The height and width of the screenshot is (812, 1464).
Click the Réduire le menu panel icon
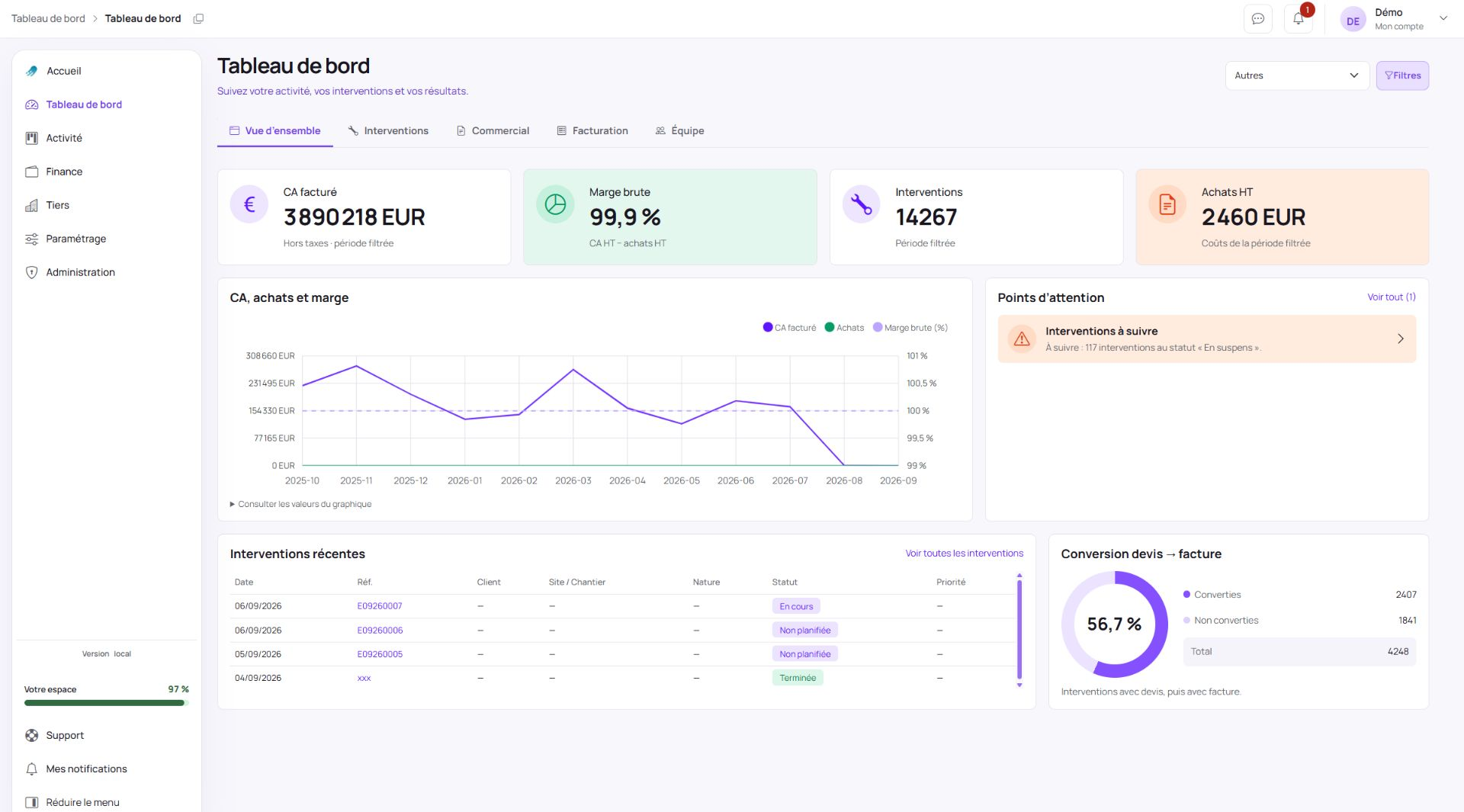click(31, 803)
